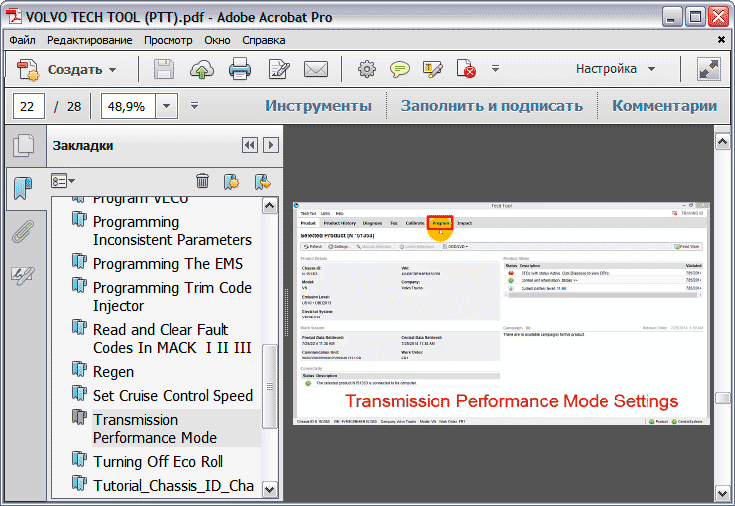Toggle full-screen read mode icon
The width and height of the screenshot is (735, 506).
709,70
